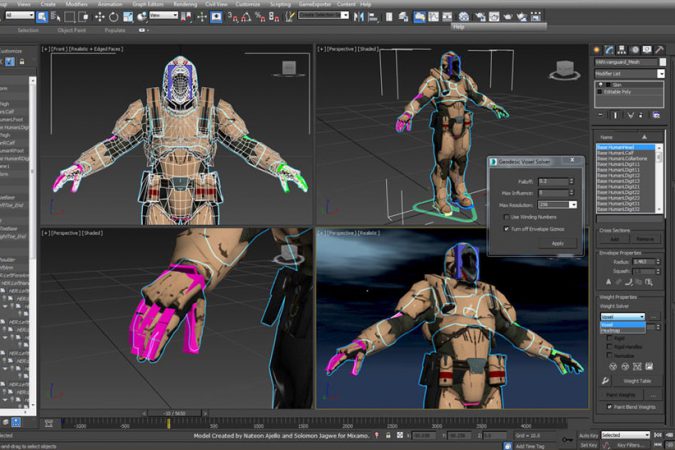Switch to the Object Paint ribbon tab

point(71,31)
